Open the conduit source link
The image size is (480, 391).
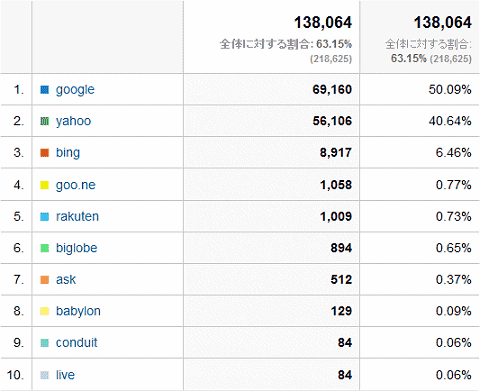point(76,343)
